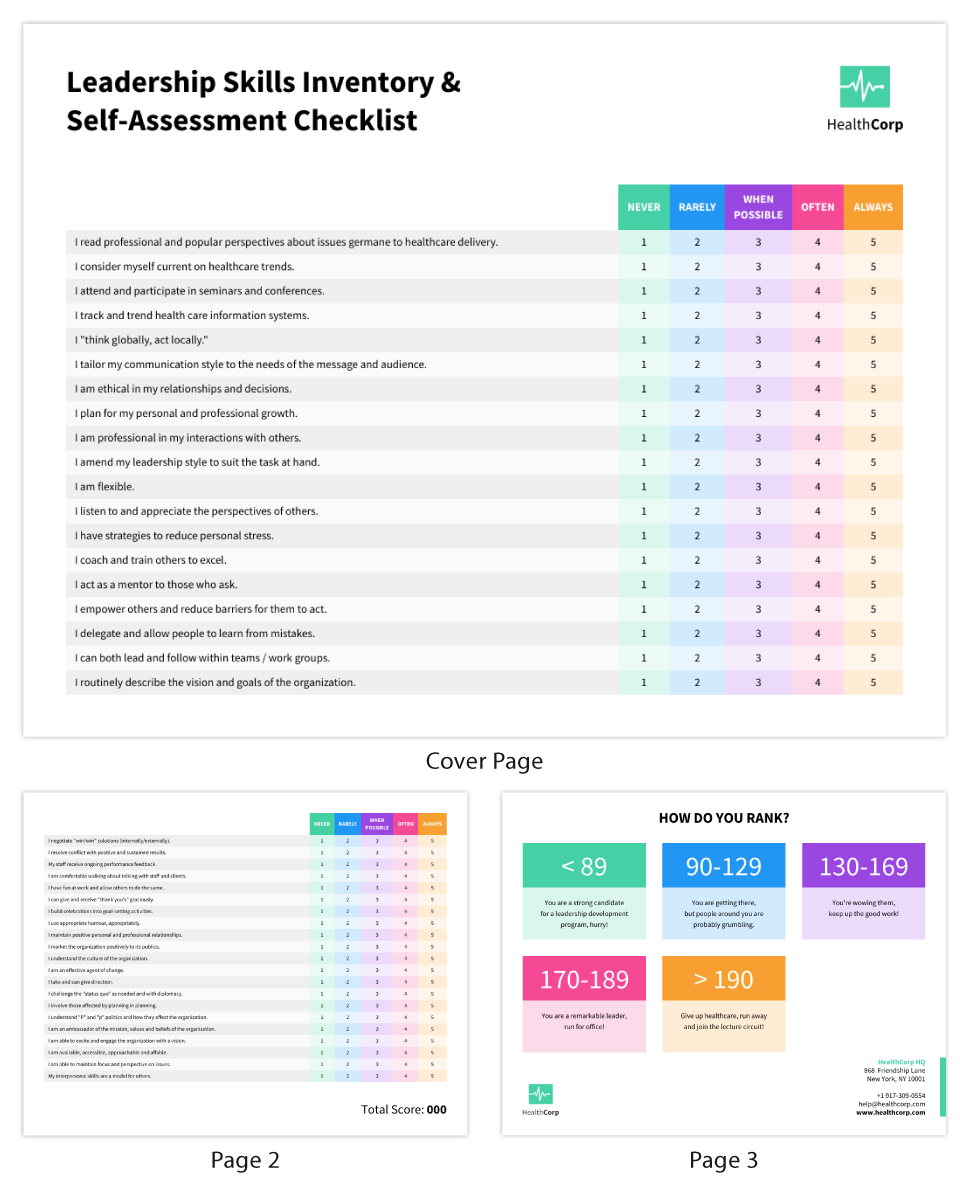The height and width of the screenshot is (1191, 960).
Task: Mark rating 4 for "I am ethical in my relationships and decisions."
Action: 817,389
